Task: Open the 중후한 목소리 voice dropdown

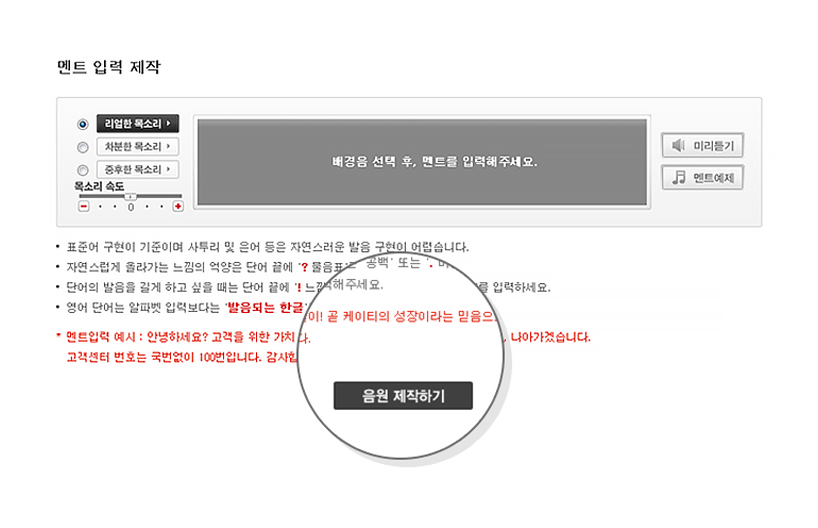Action: pos(138,170)
